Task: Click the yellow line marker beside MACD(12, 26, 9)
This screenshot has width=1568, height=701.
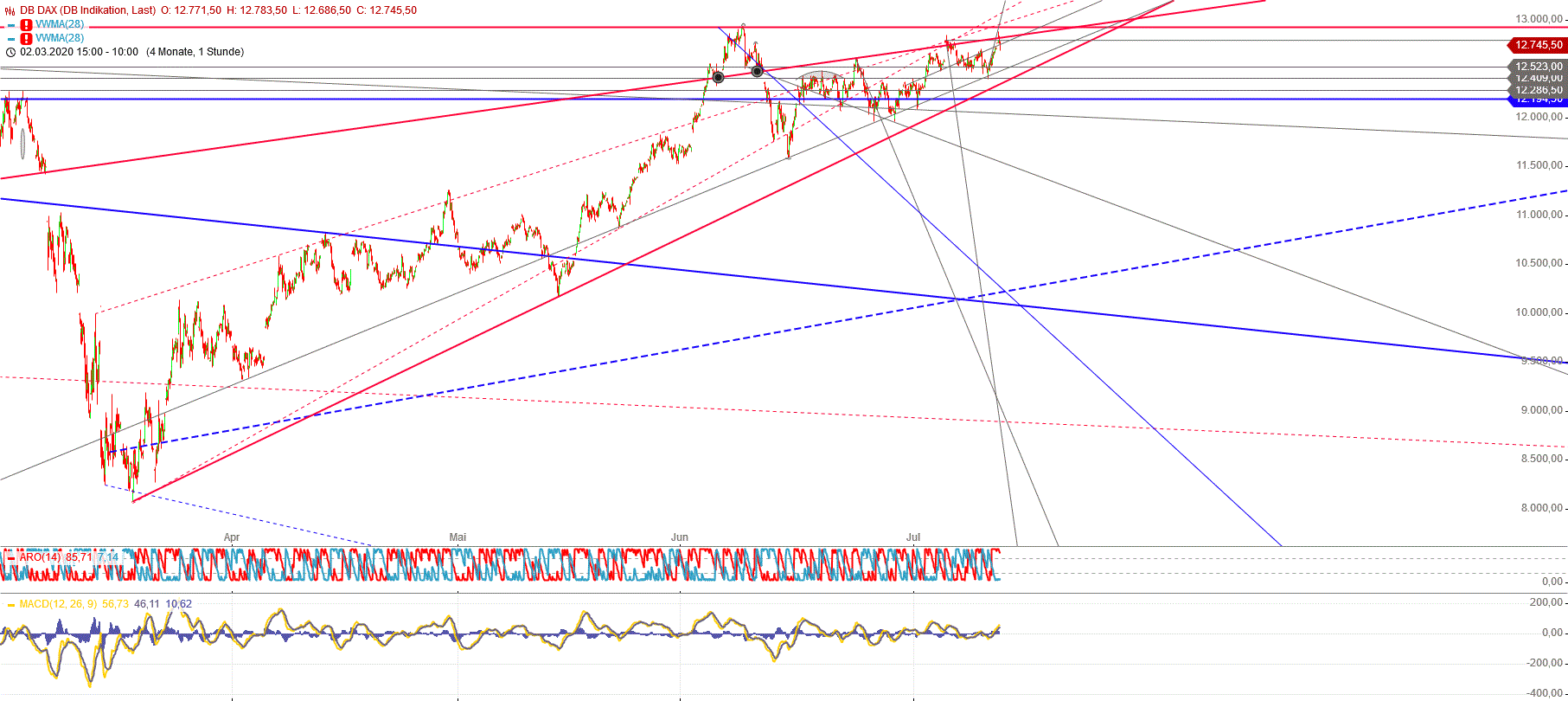Action: pyautogui.click(x=11, y=604)
